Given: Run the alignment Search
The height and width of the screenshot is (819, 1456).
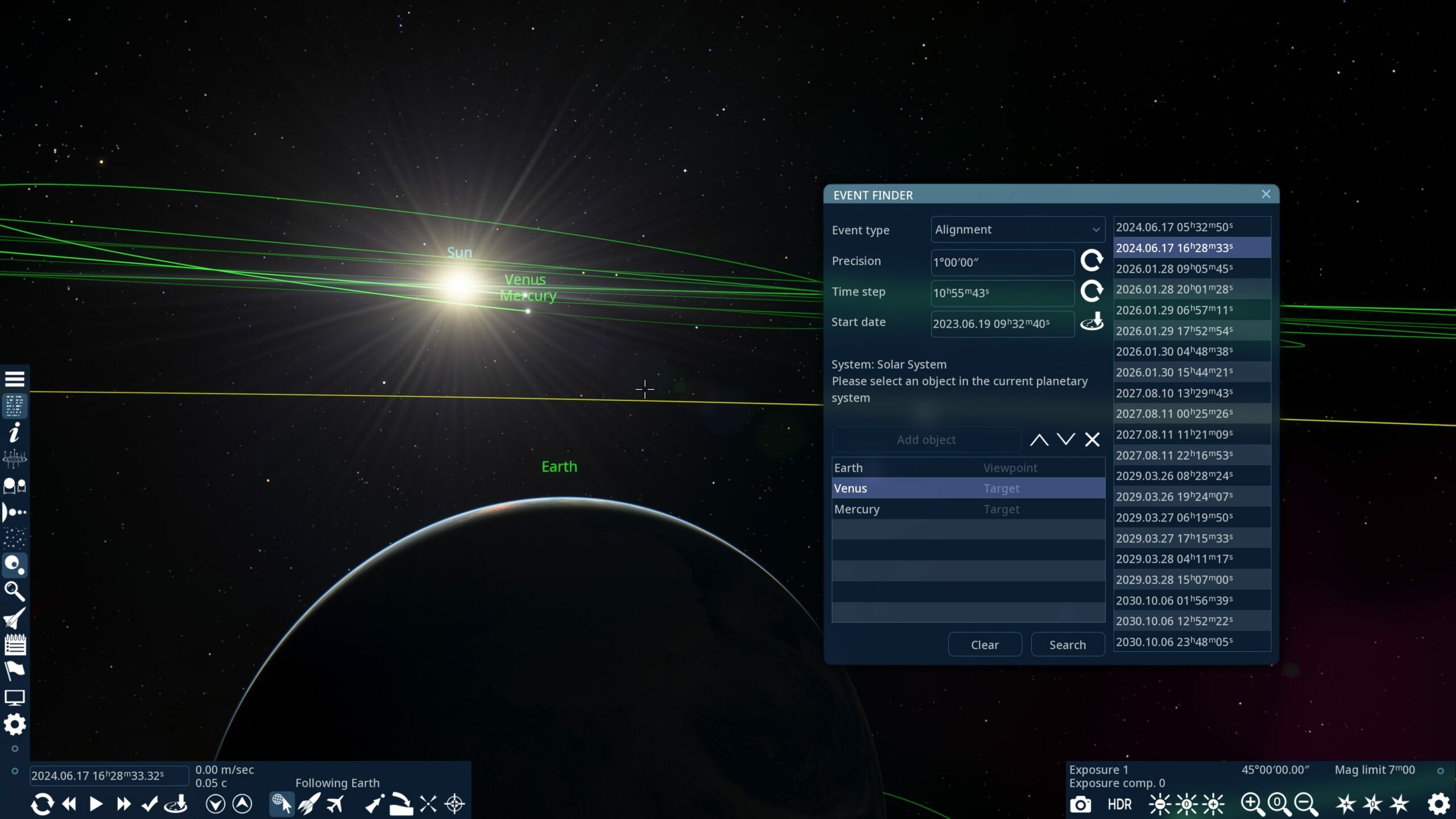Looking at the screenshot, I should tap(1067, 644).
